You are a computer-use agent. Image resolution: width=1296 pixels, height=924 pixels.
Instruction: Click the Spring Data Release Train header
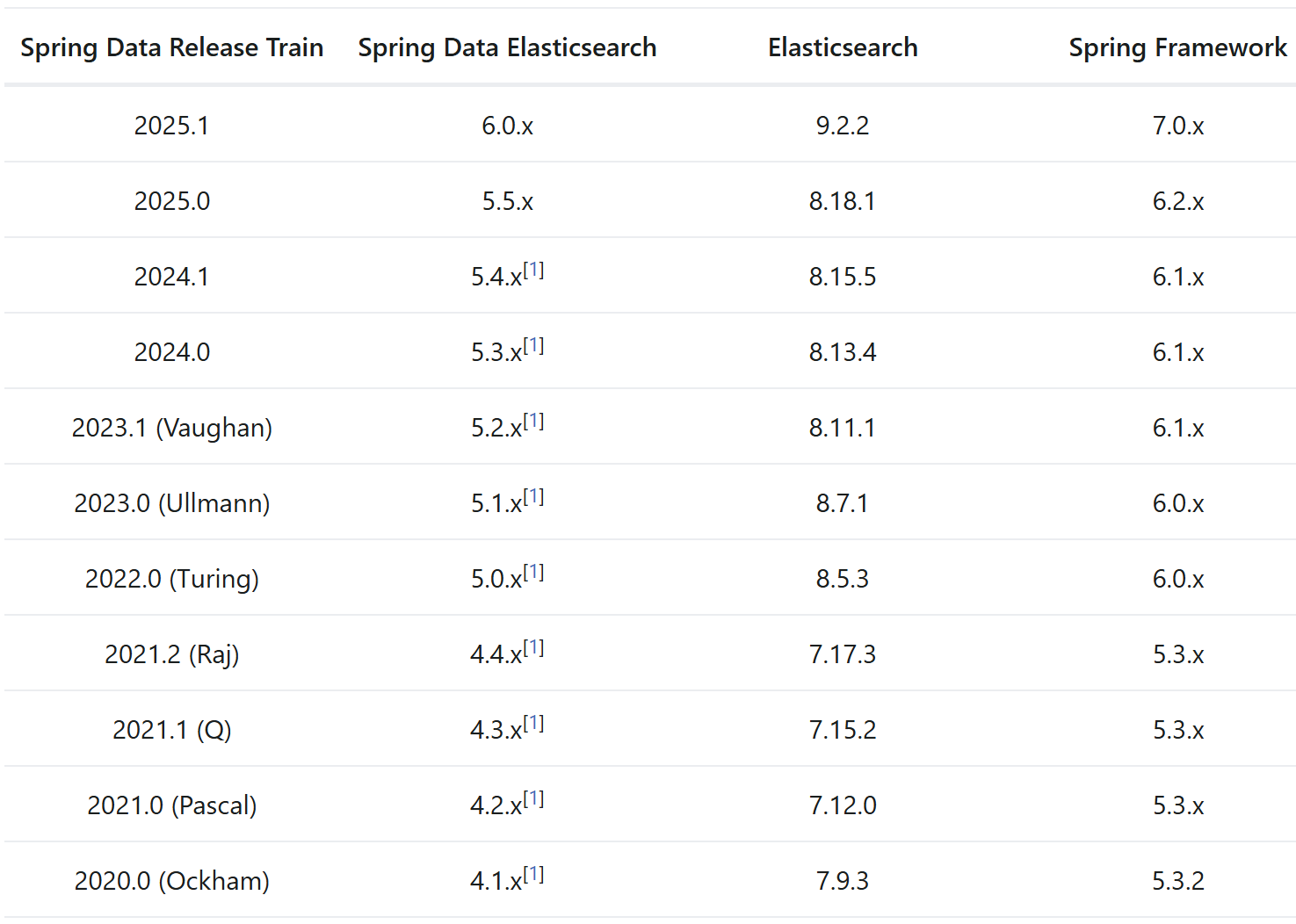tap(172, 47)
